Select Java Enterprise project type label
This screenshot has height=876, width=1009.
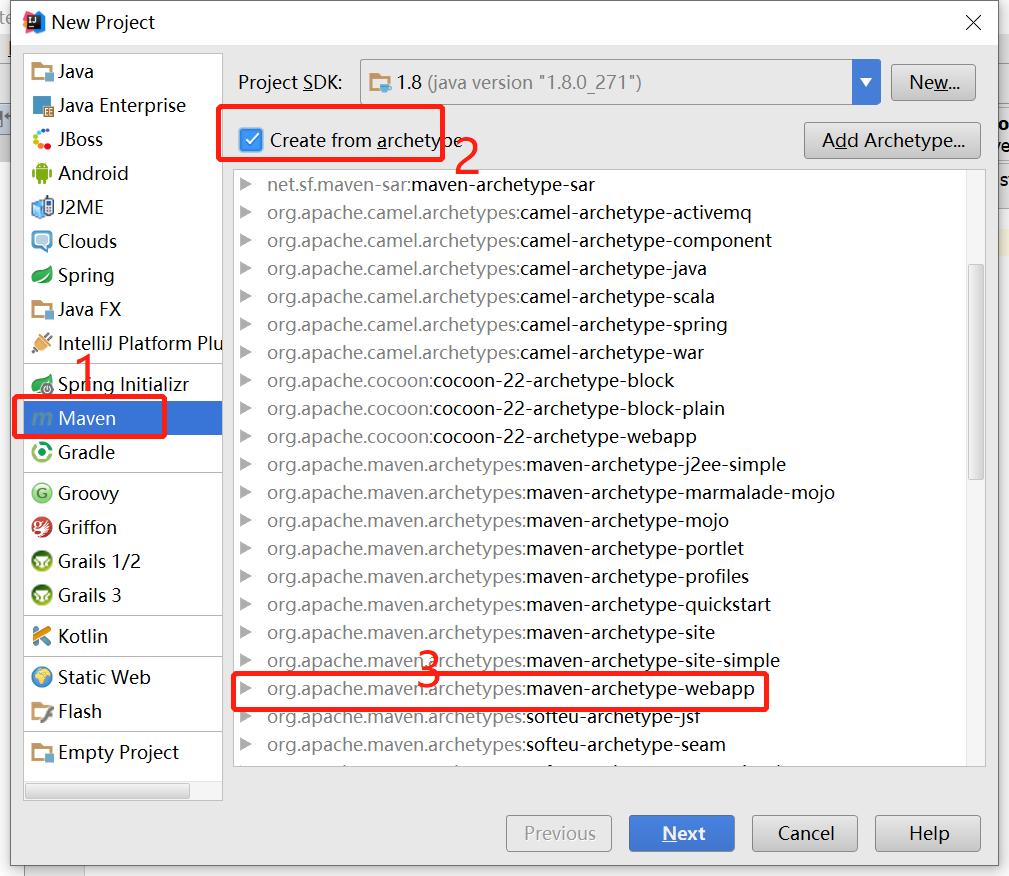(x=122, y=106)
